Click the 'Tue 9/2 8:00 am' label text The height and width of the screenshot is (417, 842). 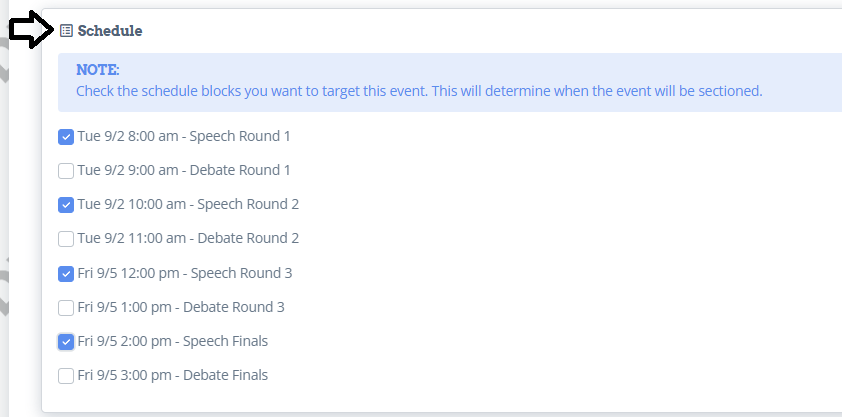pyautogui.click(x=128, y=136)
